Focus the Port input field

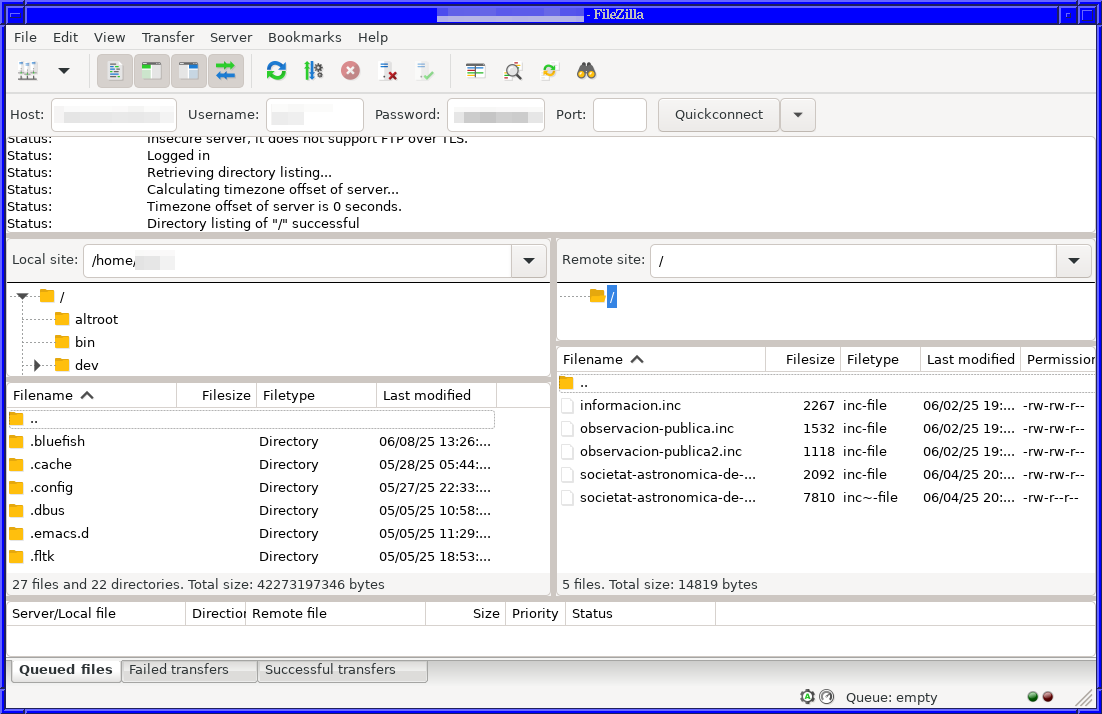click(620, 115)
